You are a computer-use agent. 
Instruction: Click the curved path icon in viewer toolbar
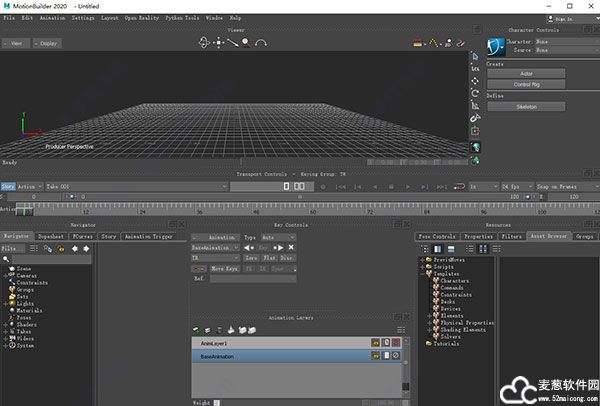click(x=261, y=43)
